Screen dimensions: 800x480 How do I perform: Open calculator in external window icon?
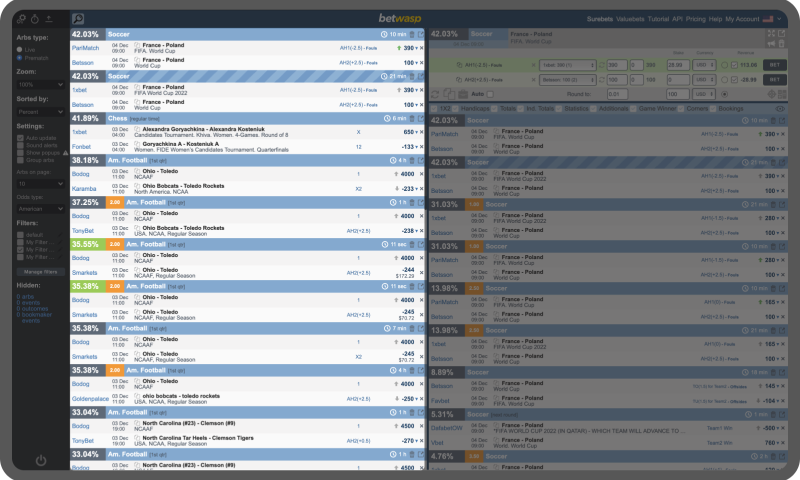coord(781,34)
